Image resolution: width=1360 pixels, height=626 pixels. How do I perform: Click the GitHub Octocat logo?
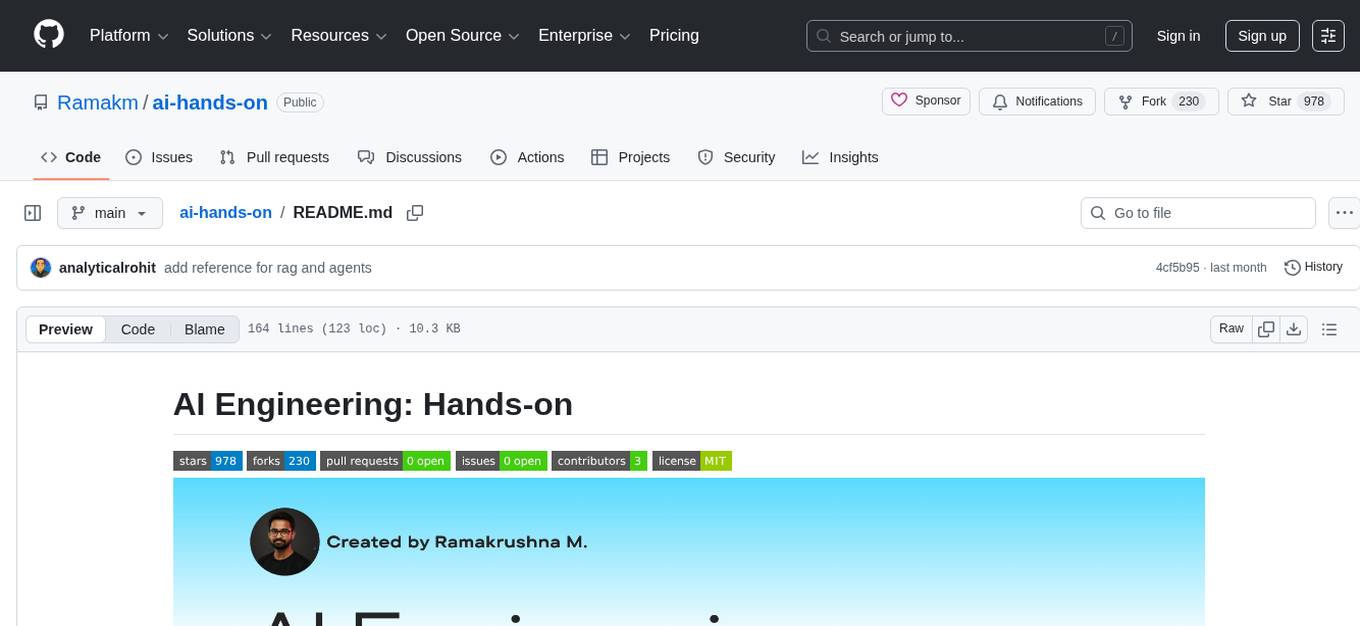tap(48, 35)
